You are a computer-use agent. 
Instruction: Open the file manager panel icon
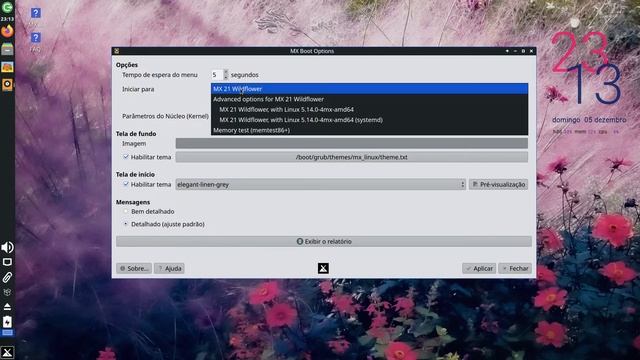[x=7, y=49]
